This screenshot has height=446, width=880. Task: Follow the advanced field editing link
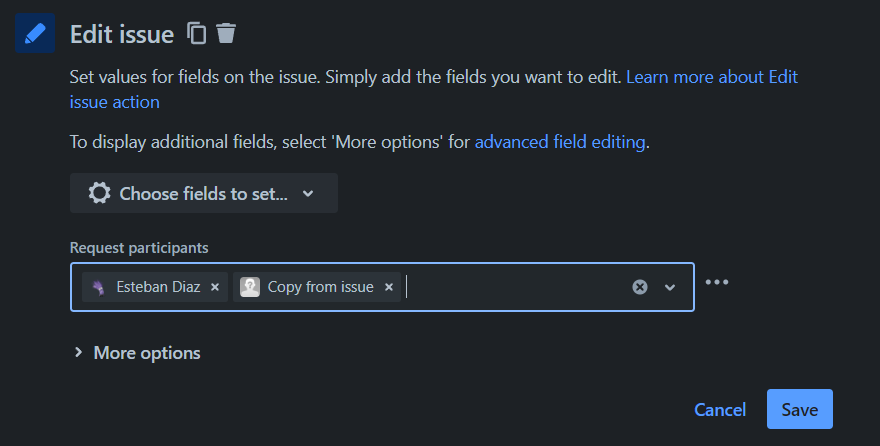[x=560, y=142]
